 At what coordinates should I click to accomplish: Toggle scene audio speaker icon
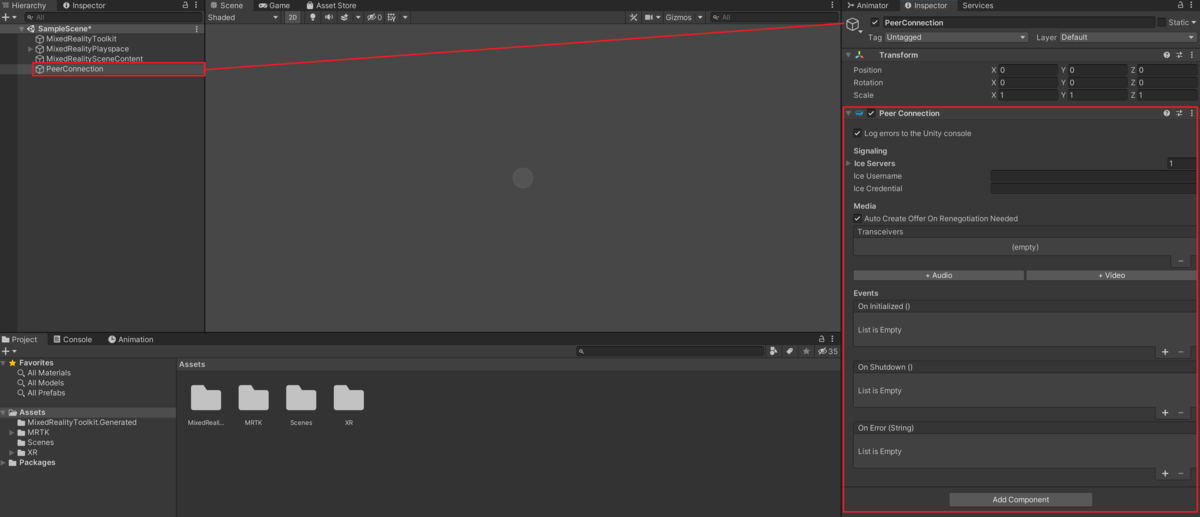click(x=328, y=18)
